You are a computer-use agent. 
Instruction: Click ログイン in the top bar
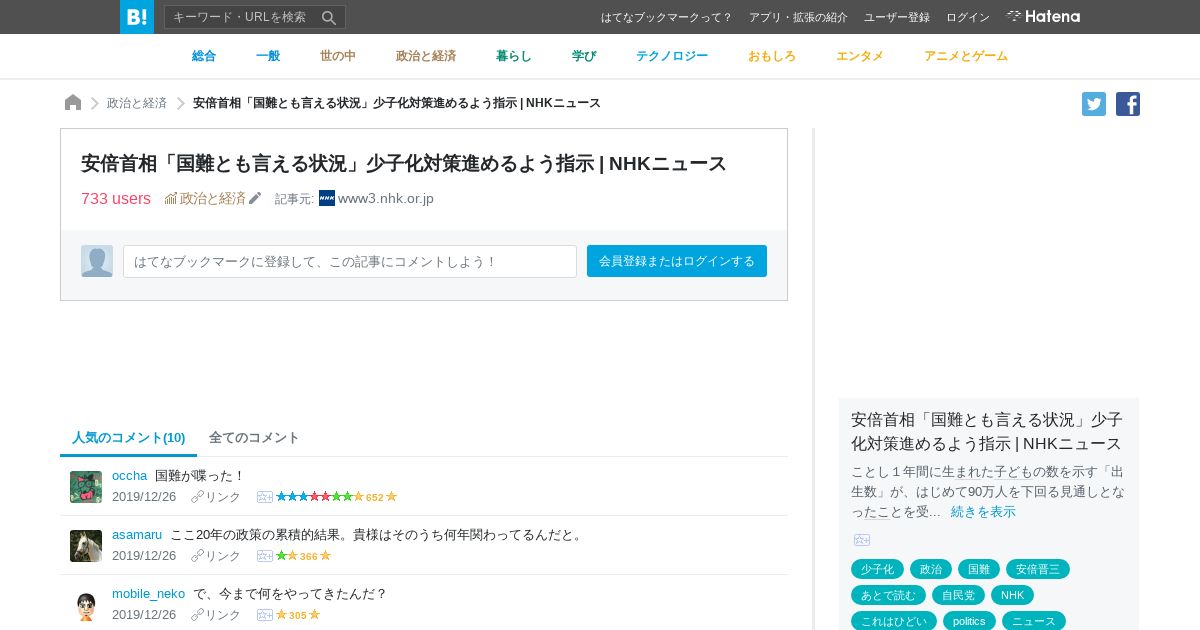[968, 17]
